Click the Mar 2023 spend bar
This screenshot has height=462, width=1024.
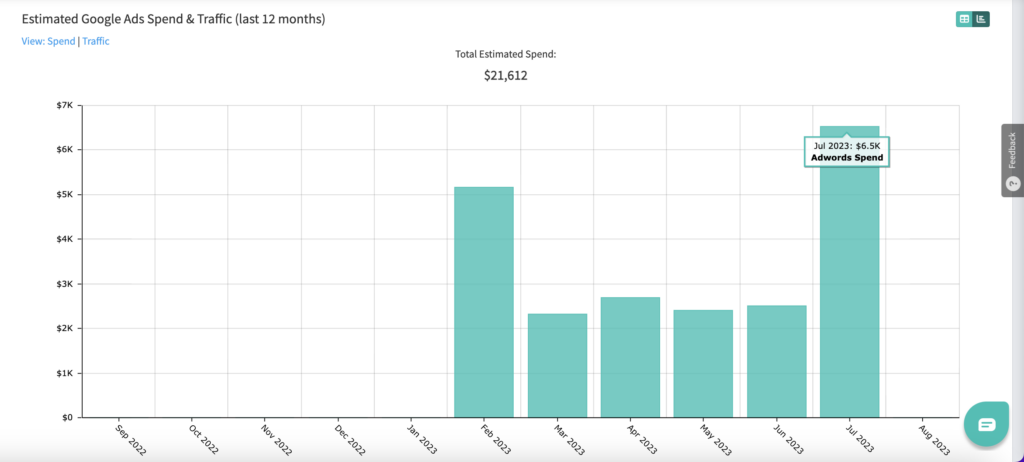(558, 365)
